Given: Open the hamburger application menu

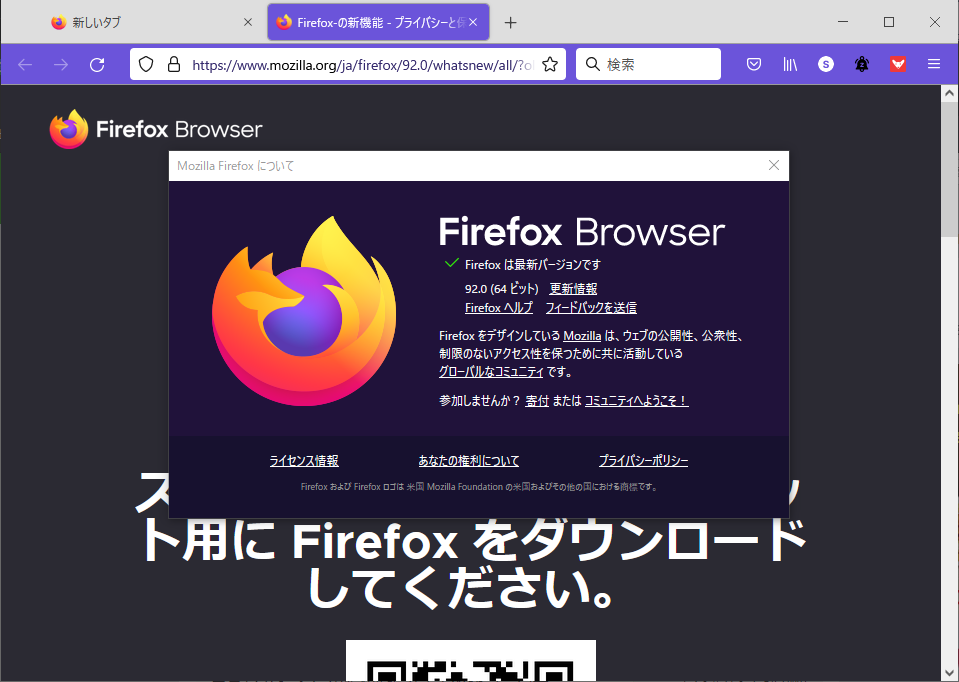Looking at the screenshot, I should 933,64.
